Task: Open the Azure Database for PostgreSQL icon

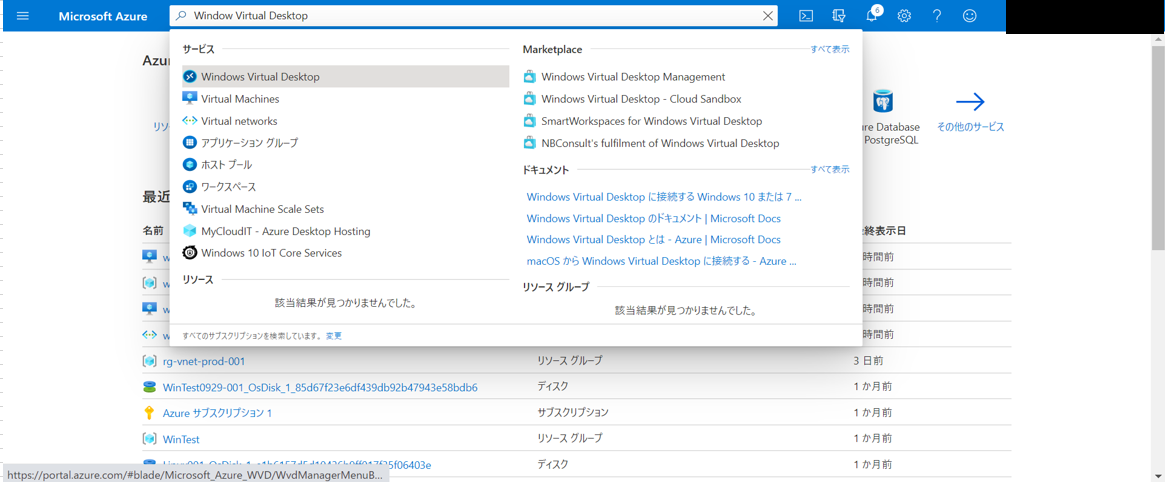Action: pyautogui.click(x=883, y=102)
